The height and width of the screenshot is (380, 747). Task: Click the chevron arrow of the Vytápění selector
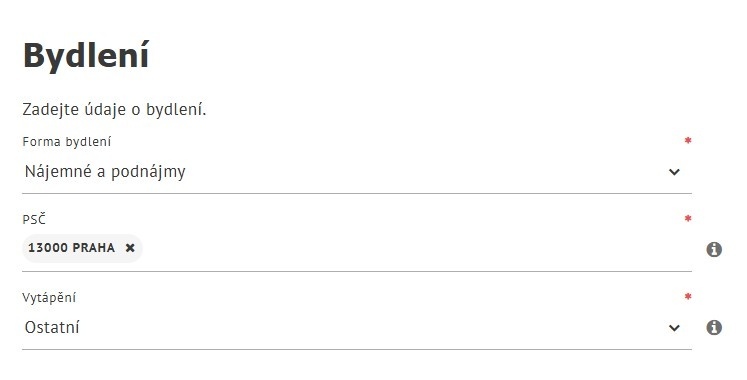click(674, 328)
